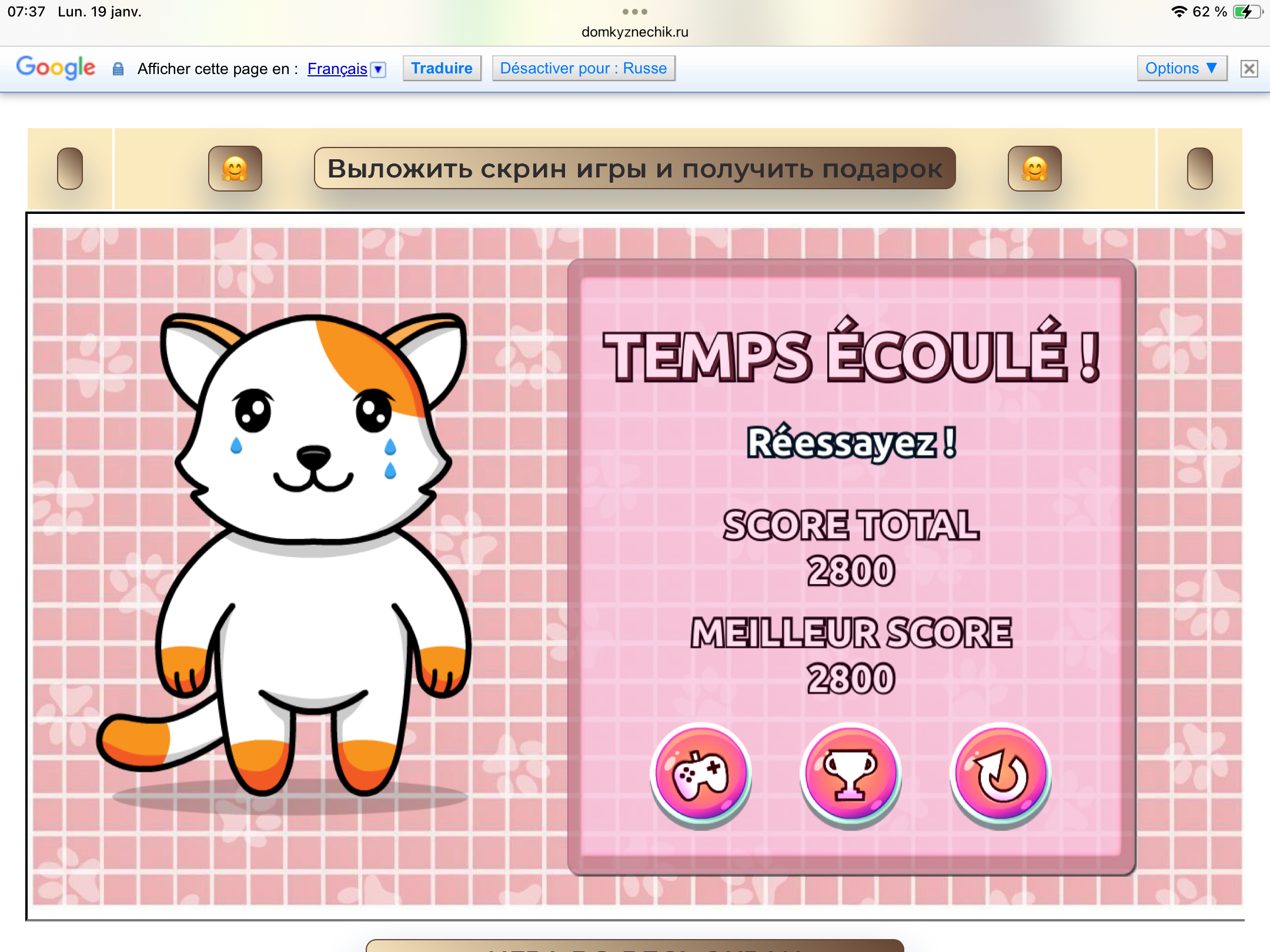Open the Français language dropdown arrow
Image resolution: width=1270 pixels, height=952 pixels.
(379, 69)
